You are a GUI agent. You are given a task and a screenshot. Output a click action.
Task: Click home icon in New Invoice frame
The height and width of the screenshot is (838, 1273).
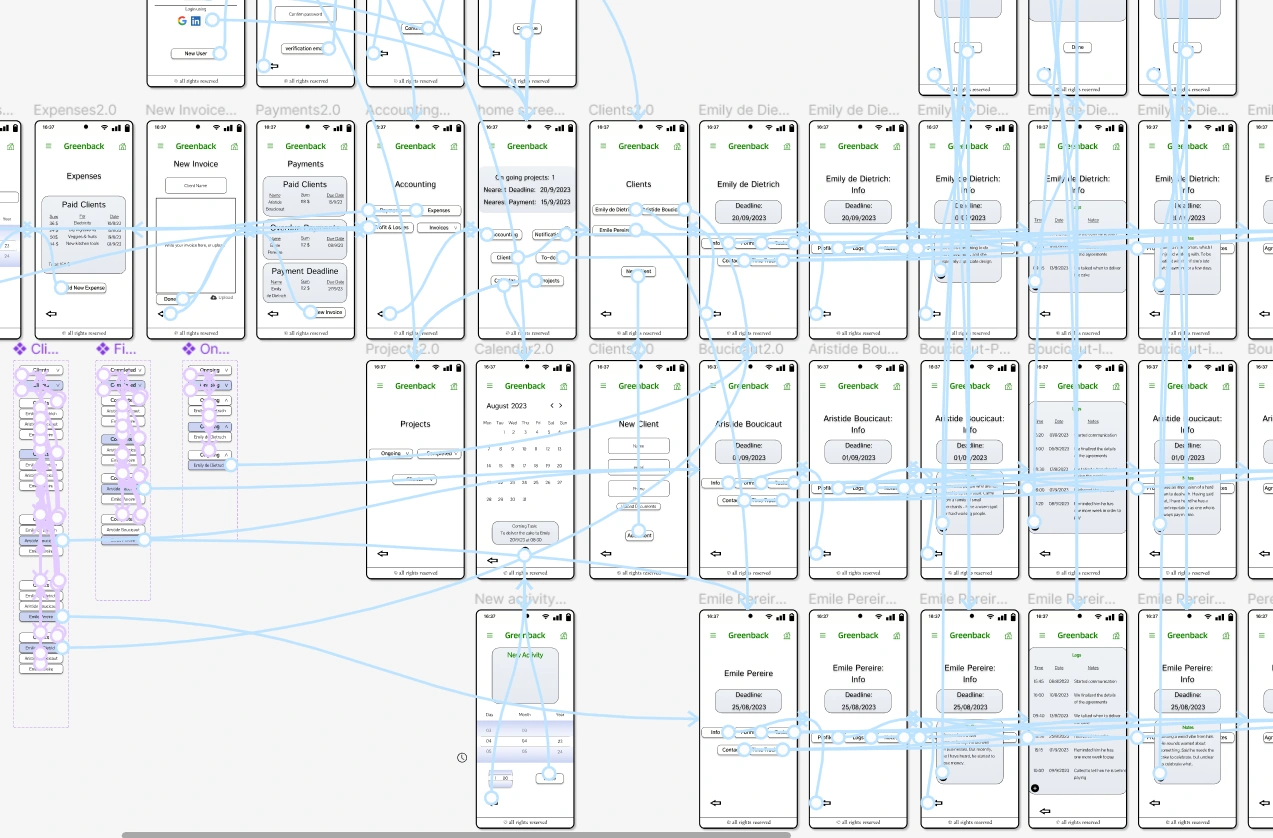pyautogui.click(x=233, y=146)
